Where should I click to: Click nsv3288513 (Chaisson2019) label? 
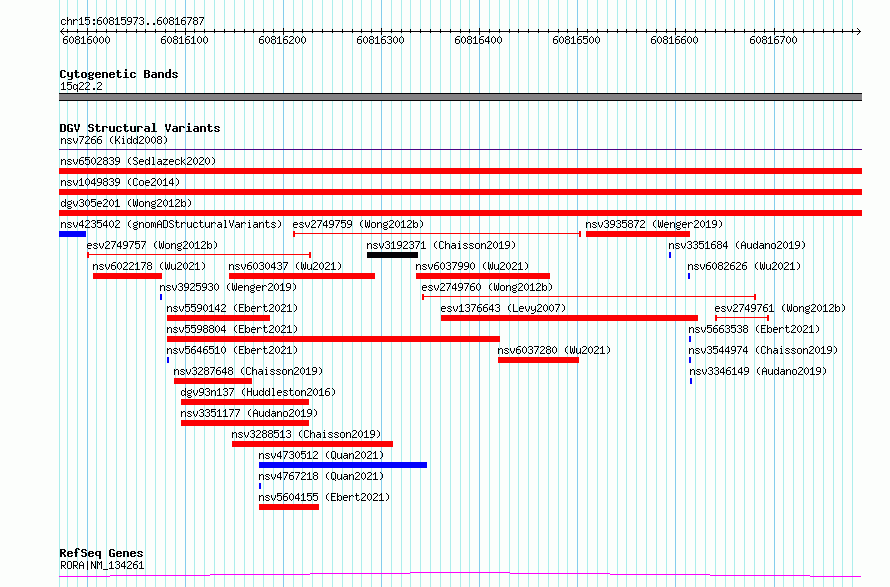click(307, 434)
